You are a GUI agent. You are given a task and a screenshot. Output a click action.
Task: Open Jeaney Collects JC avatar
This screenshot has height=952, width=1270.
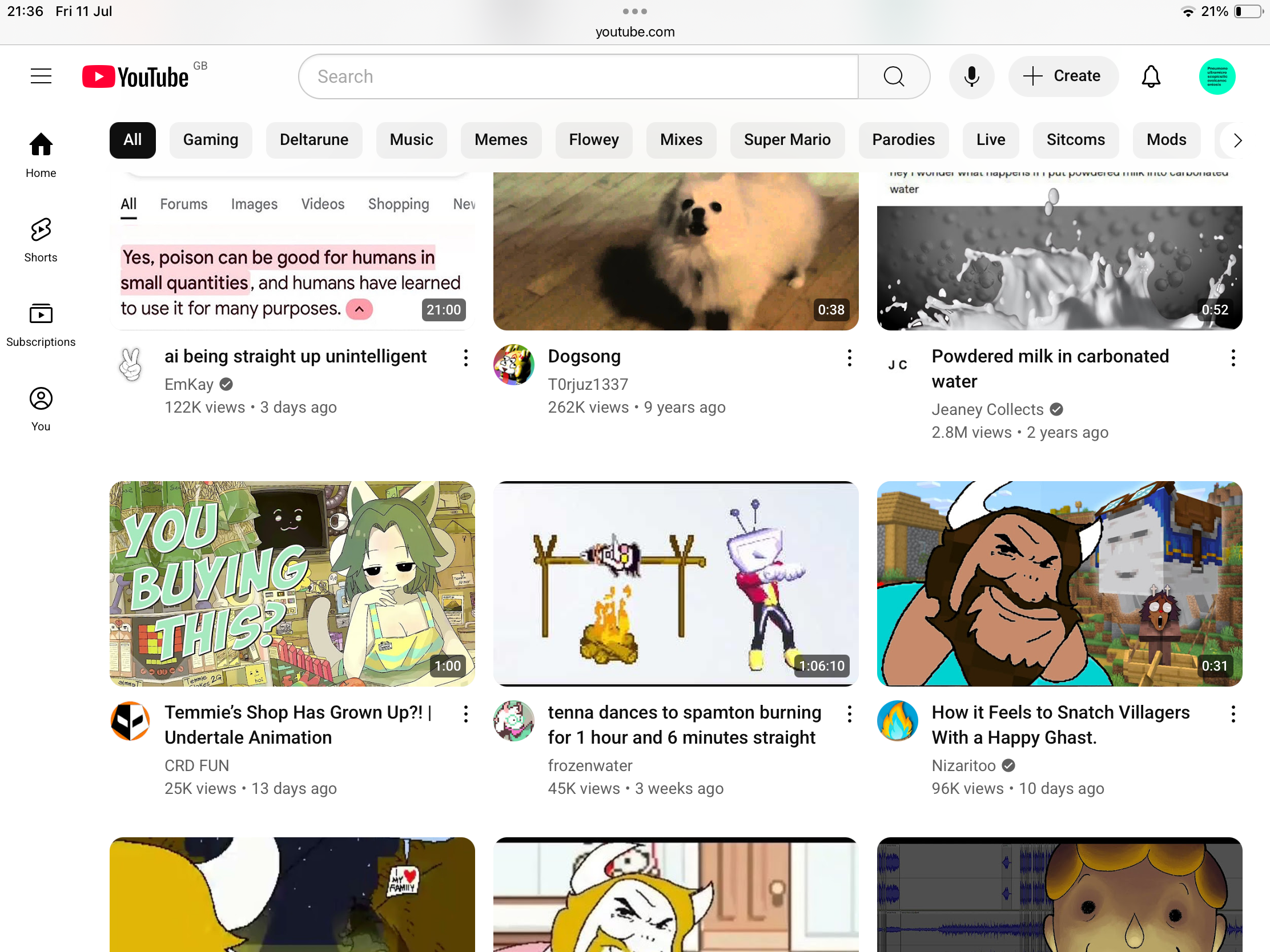click(897, 365)
